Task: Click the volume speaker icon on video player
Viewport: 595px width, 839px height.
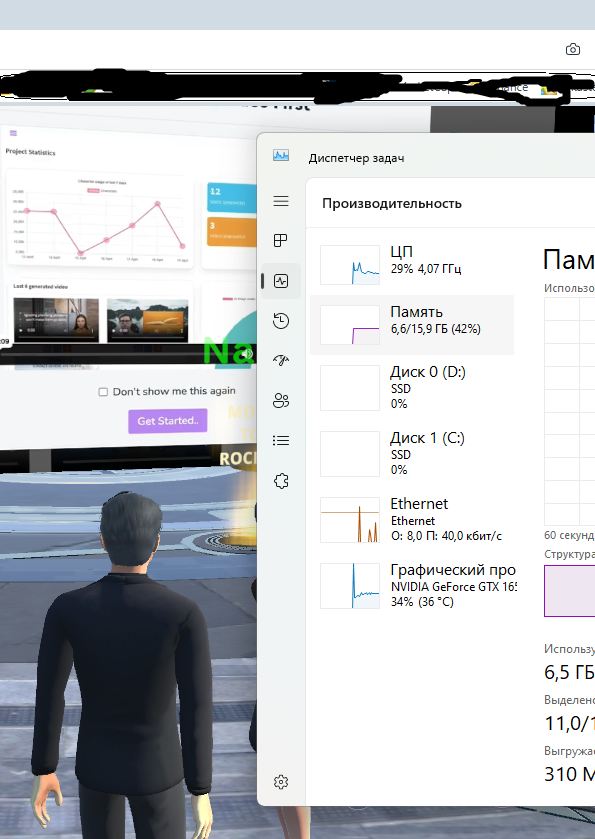Action: point(246,354)
